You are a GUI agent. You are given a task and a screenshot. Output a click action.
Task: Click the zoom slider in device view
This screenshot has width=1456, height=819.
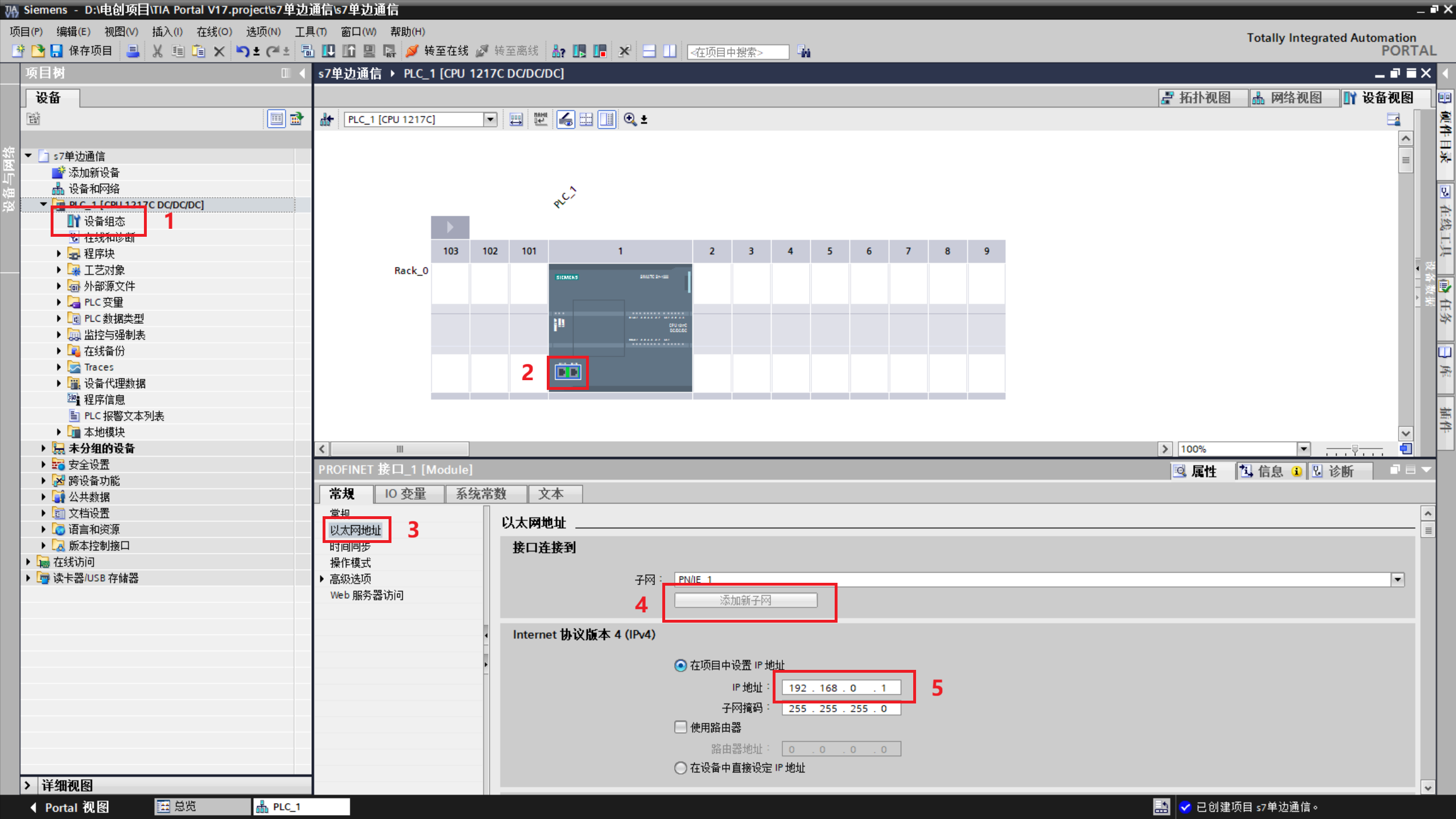click(x=1355, y=450)
